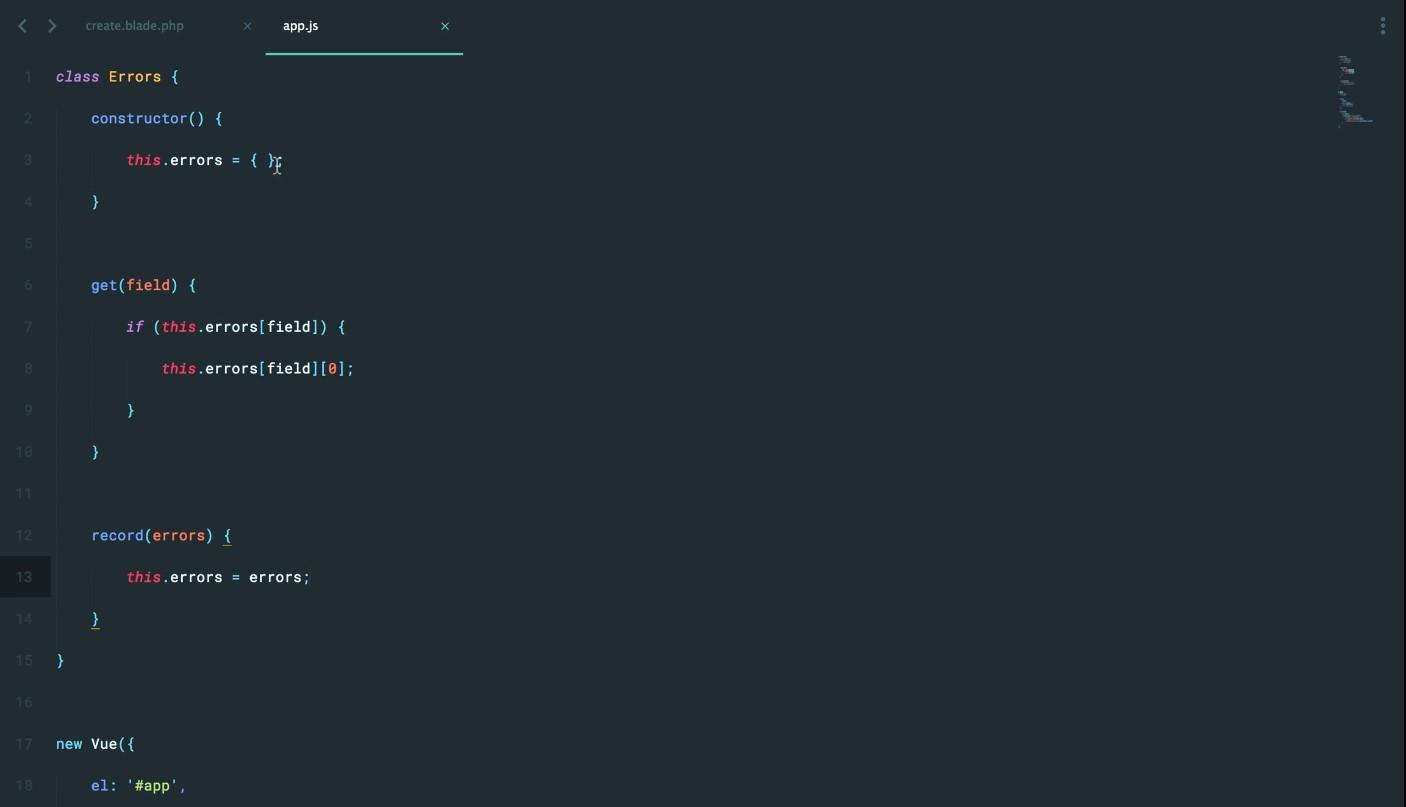Place cursor on the 'constructor' keyword
This screenshot has height=807, width=1406.
139,119
